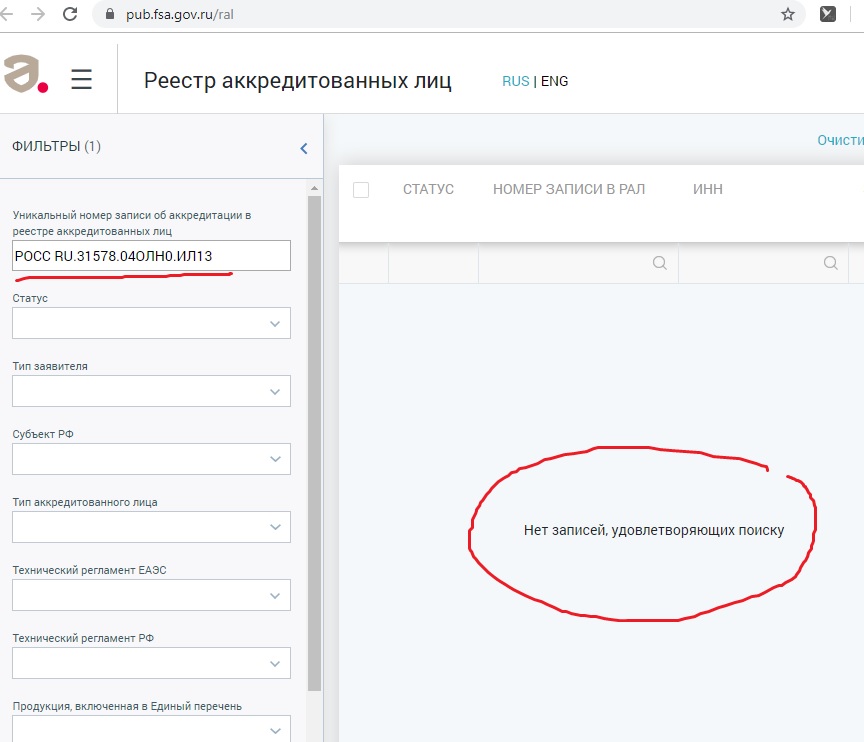The image size is (864, 742).
Task: Switch language to ENG
Action: point(554,81)
